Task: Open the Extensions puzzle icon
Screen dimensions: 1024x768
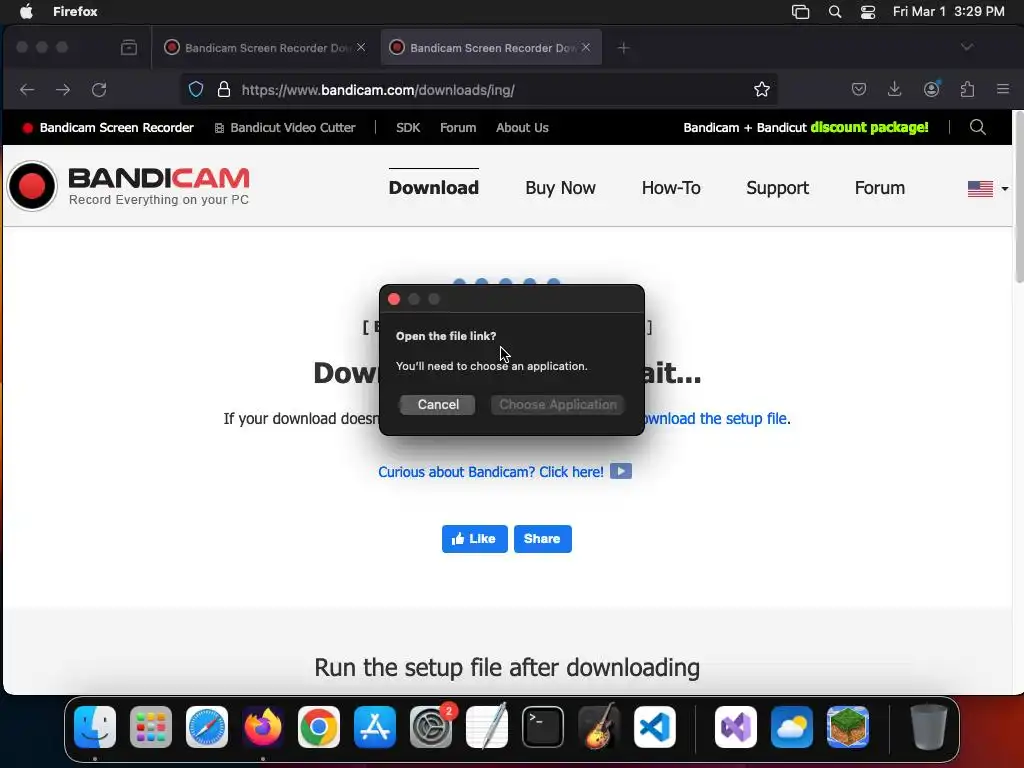Action: click(967, 89)
